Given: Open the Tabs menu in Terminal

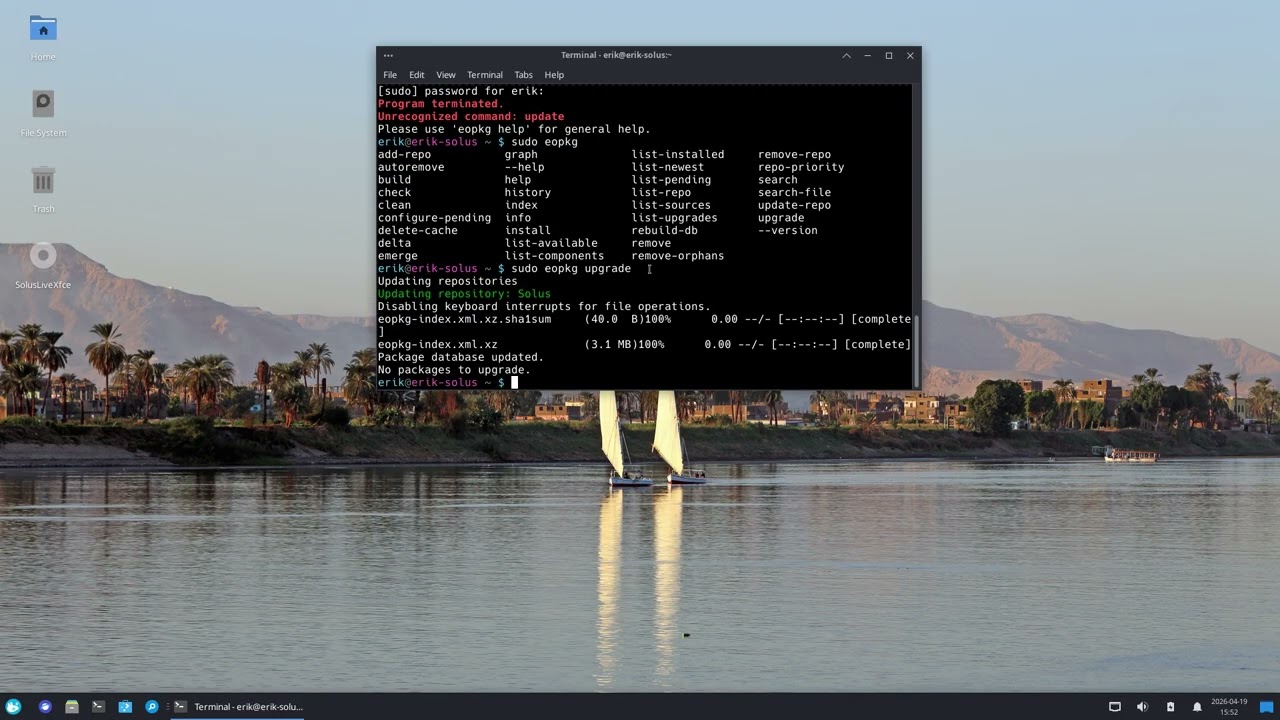Looking at the screenshot, I should pyautogui.click(x=523, y=75).
